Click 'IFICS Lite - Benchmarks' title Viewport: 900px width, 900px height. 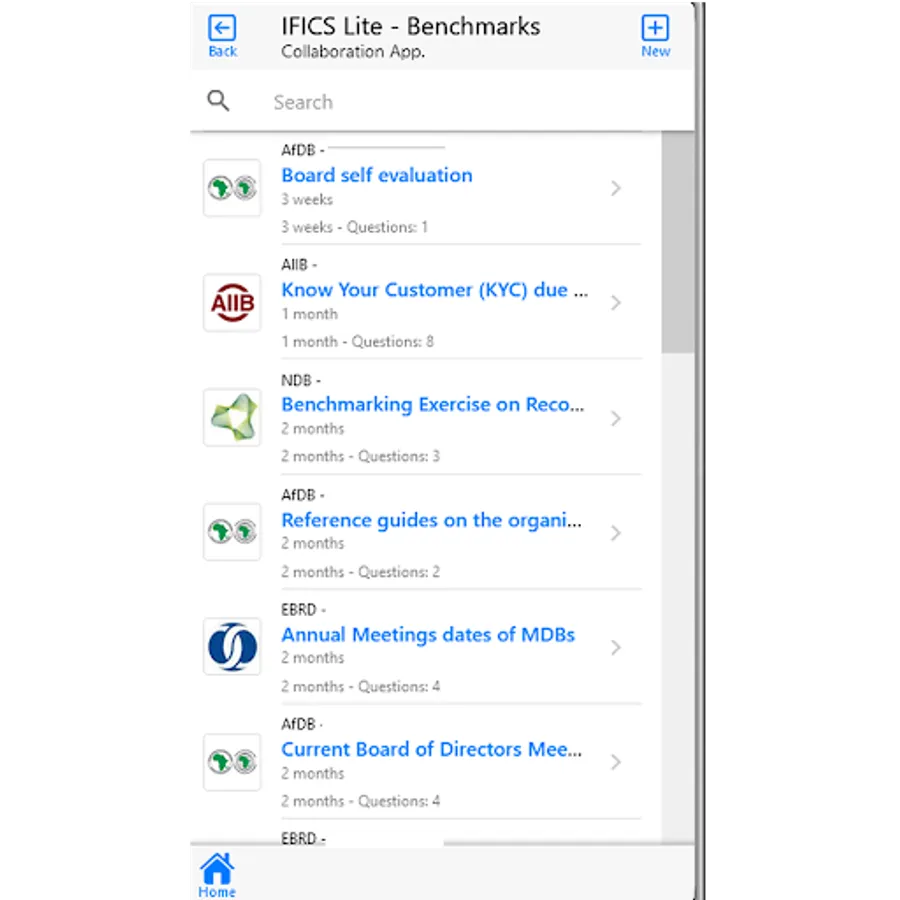click(410, 26)
